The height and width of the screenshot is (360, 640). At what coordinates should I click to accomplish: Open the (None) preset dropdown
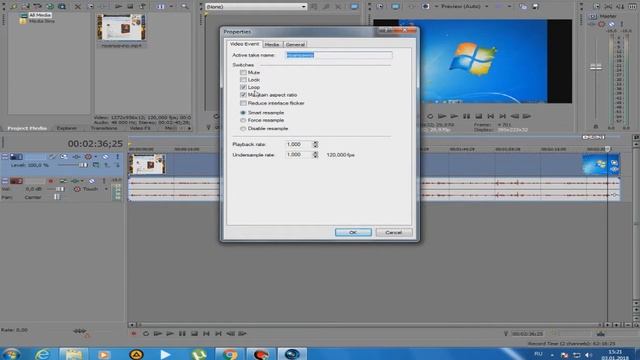pyautogui.click(x=256, y=7)
